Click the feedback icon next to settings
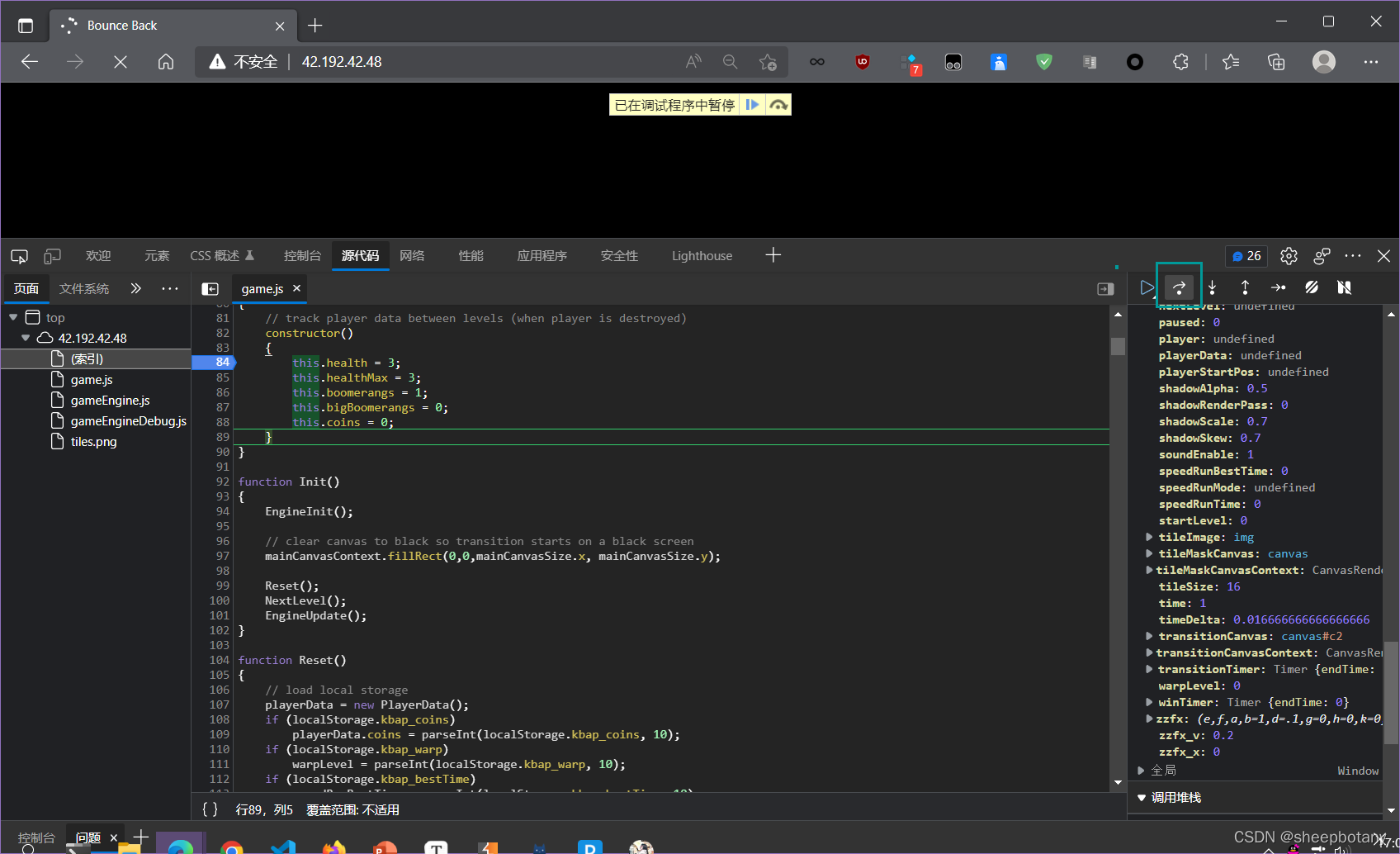The width and height of the screenshot is (1400, 854). tap(1322, 256)
